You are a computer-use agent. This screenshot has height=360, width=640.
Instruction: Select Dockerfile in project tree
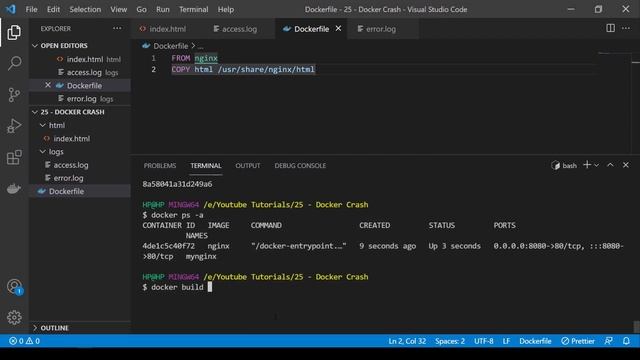[x=80, y=191]
